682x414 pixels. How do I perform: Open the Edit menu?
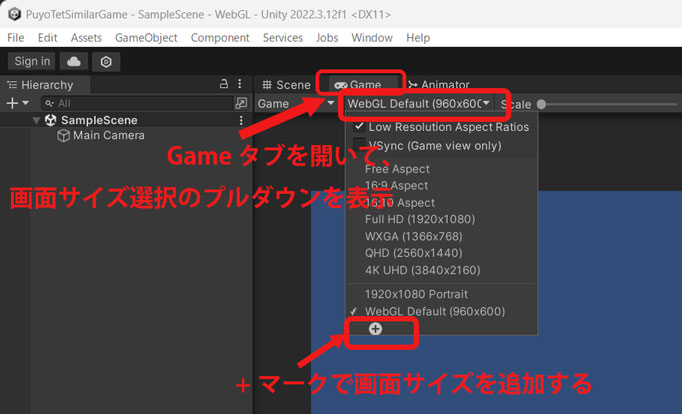point(47,38)
